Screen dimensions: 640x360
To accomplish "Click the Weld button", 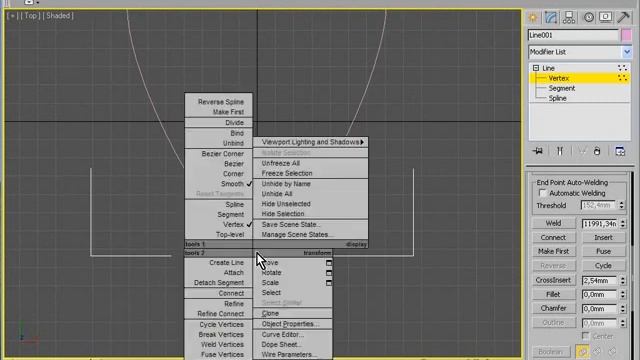I will (x=553, y=223).
